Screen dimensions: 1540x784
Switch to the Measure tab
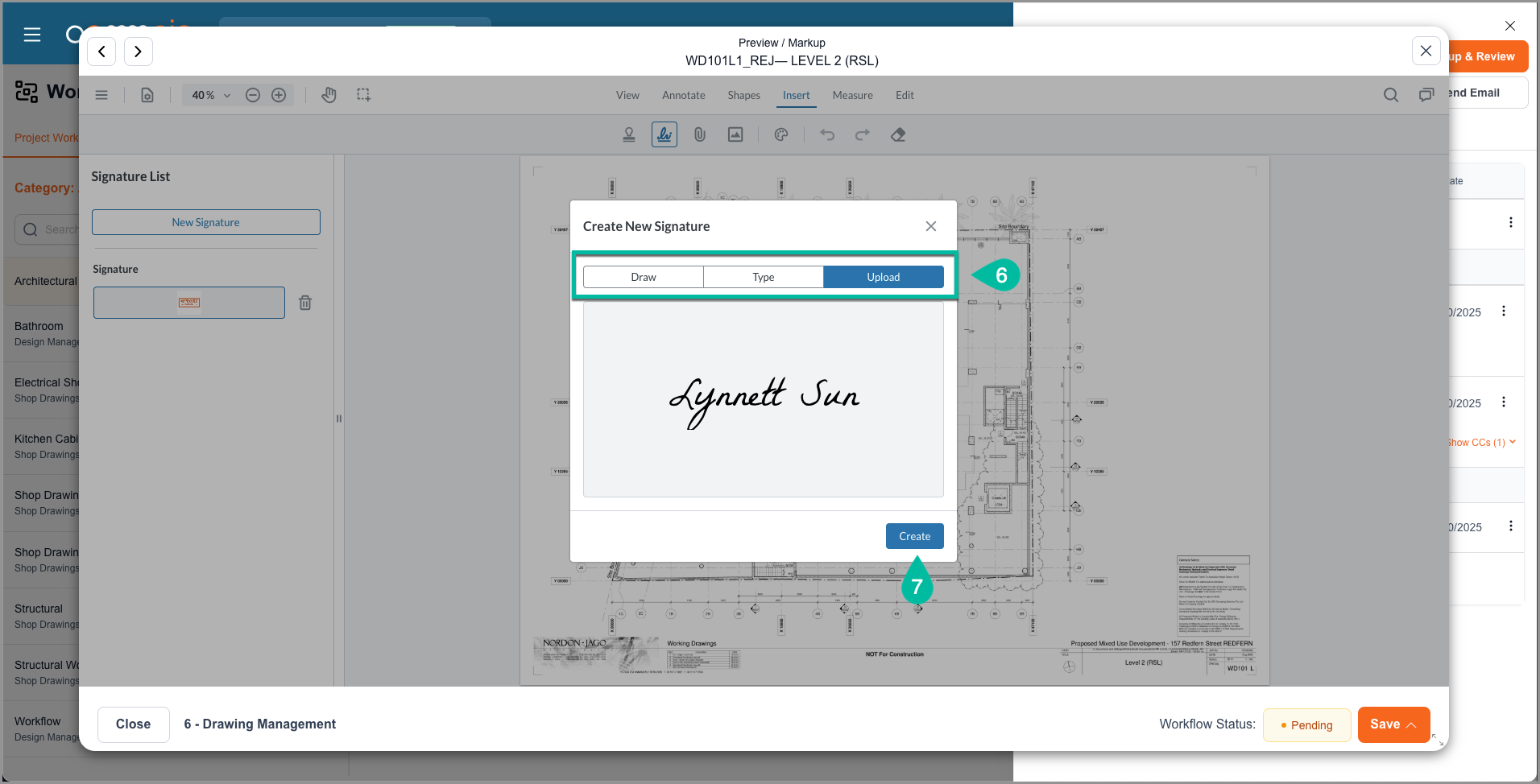[852, 95]
